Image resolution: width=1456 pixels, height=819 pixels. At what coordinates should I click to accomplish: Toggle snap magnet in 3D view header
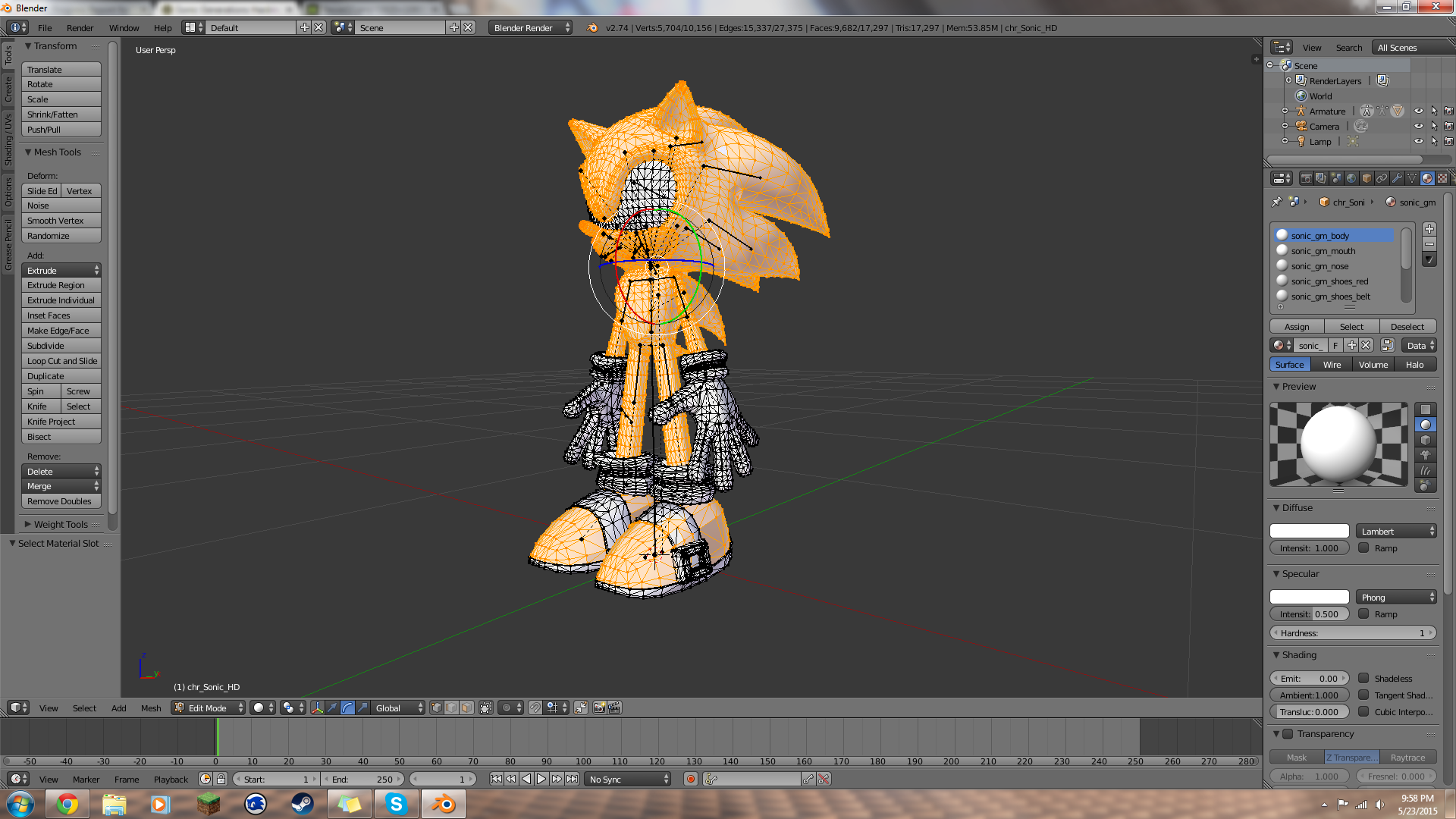(x=535, y=708)
